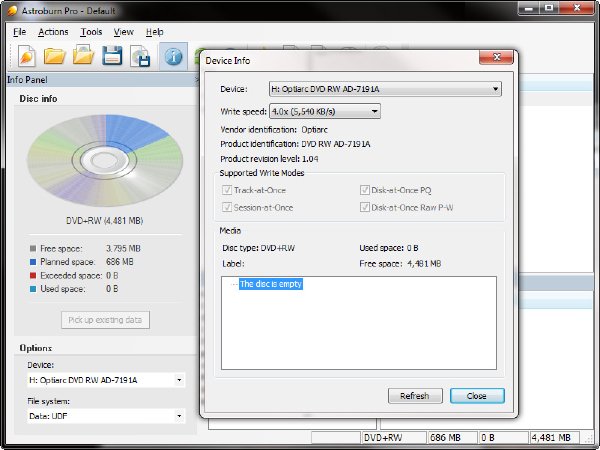Click the 'Supported Write Modes' group label

click(262, 173)
